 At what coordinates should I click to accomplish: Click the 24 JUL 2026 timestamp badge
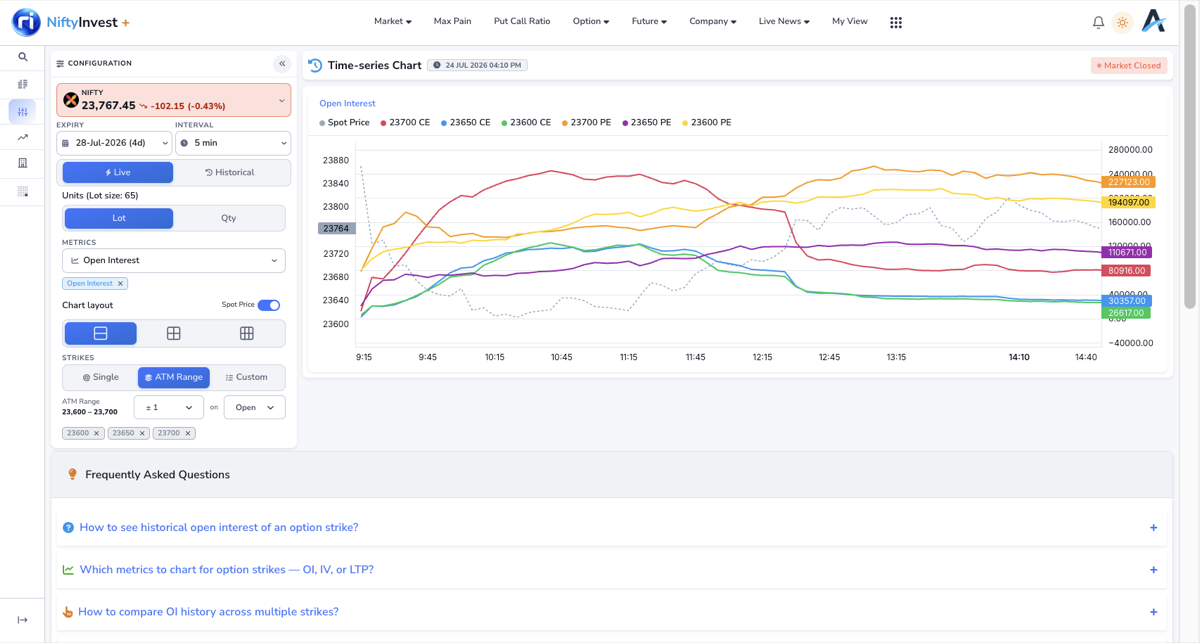[477, 65]
